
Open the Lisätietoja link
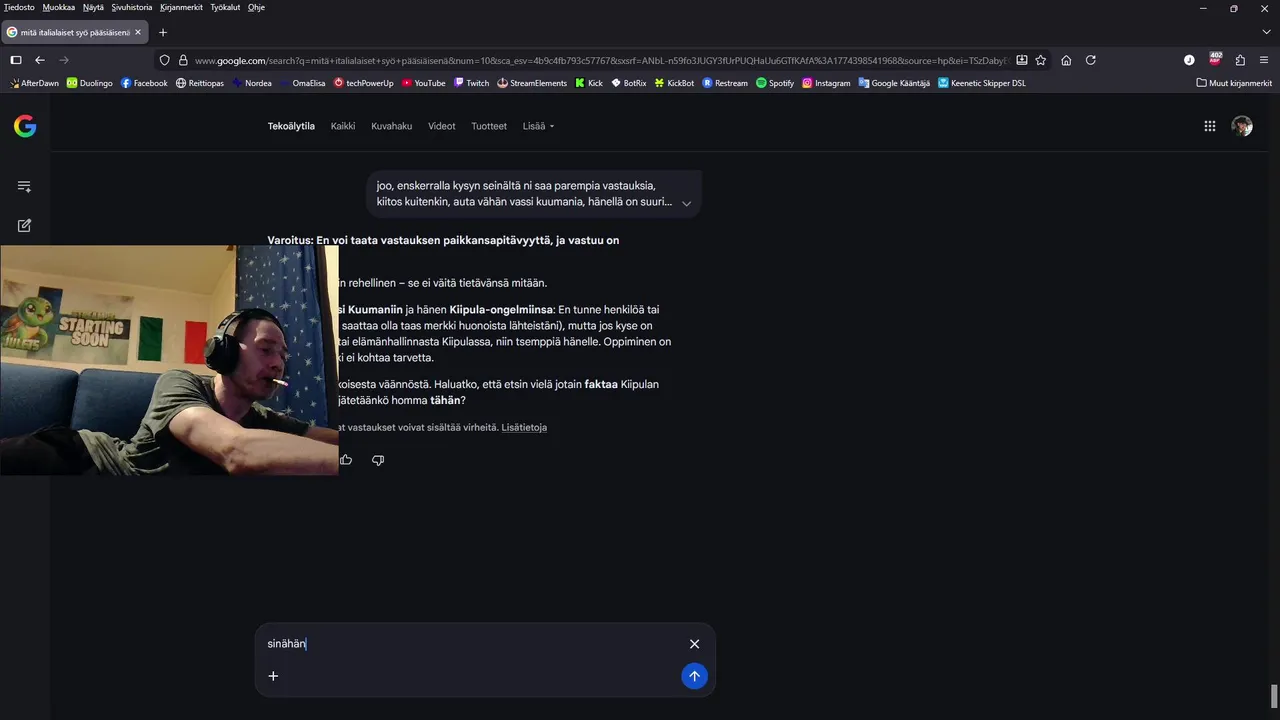524,427
